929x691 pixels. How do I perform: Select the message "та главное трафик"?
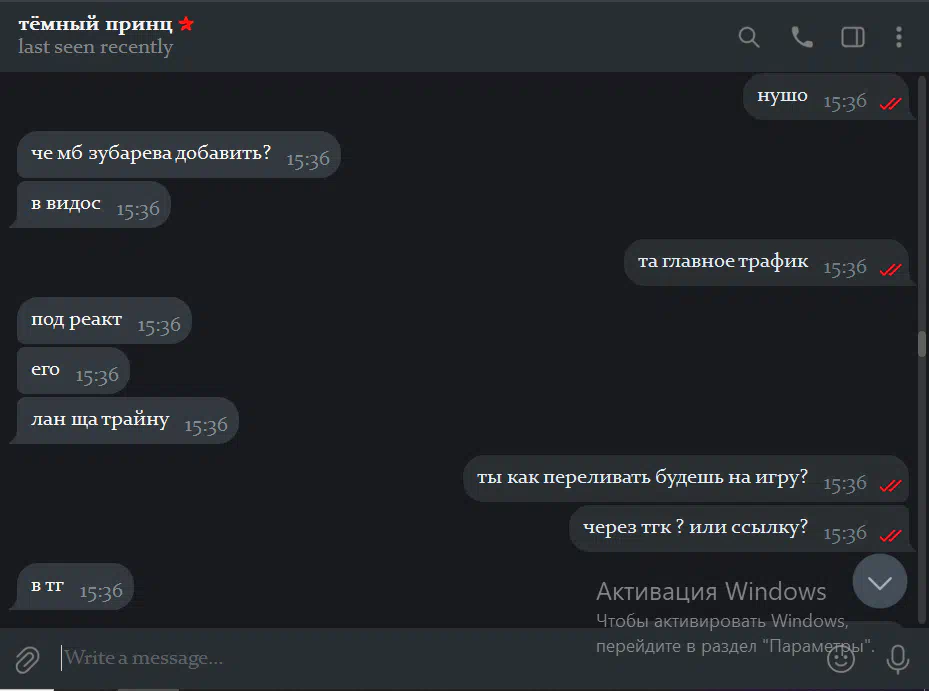click(x=767, y=263)
